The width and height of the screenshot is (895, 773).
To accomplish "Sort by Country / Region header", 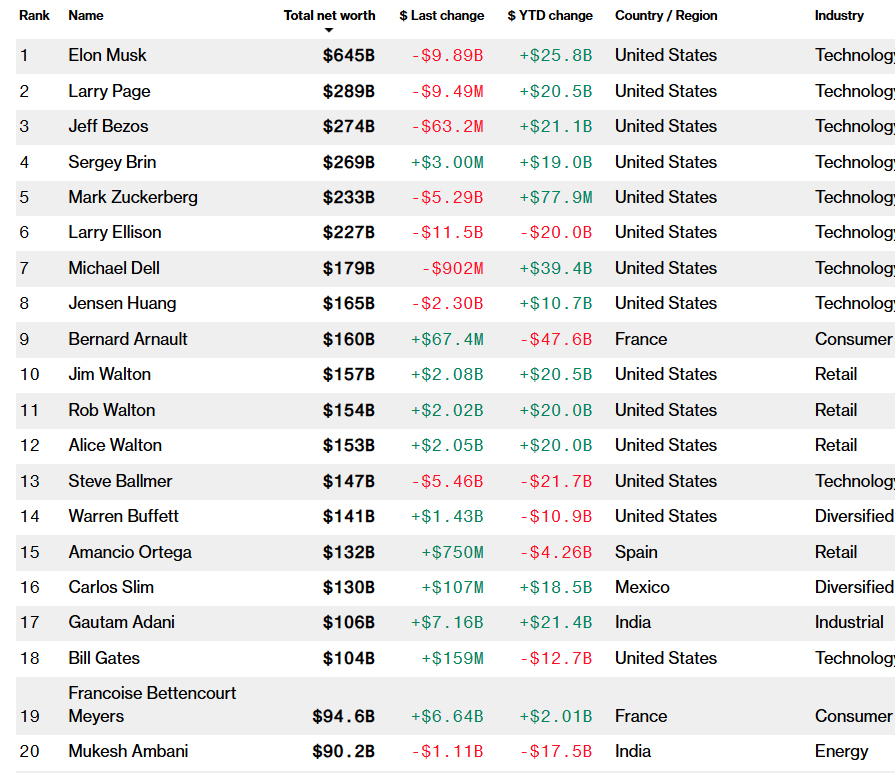I will coord(666,16).
